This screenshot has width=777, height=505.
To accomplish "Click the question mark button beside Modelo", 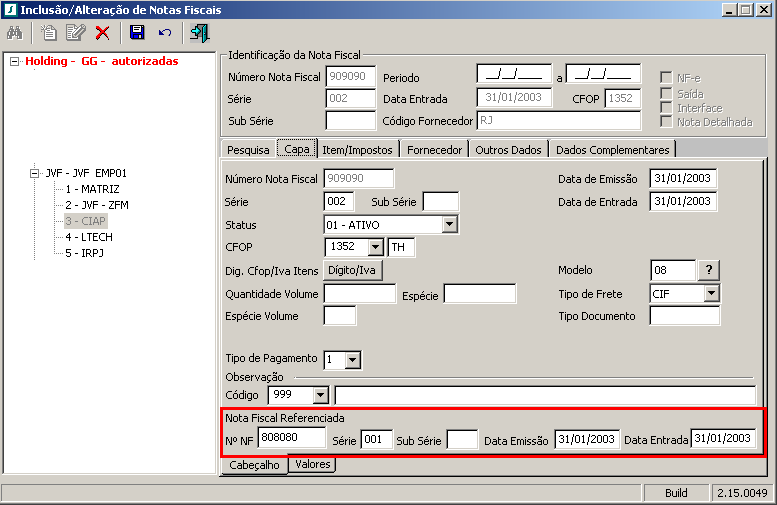I will point(708,270).
